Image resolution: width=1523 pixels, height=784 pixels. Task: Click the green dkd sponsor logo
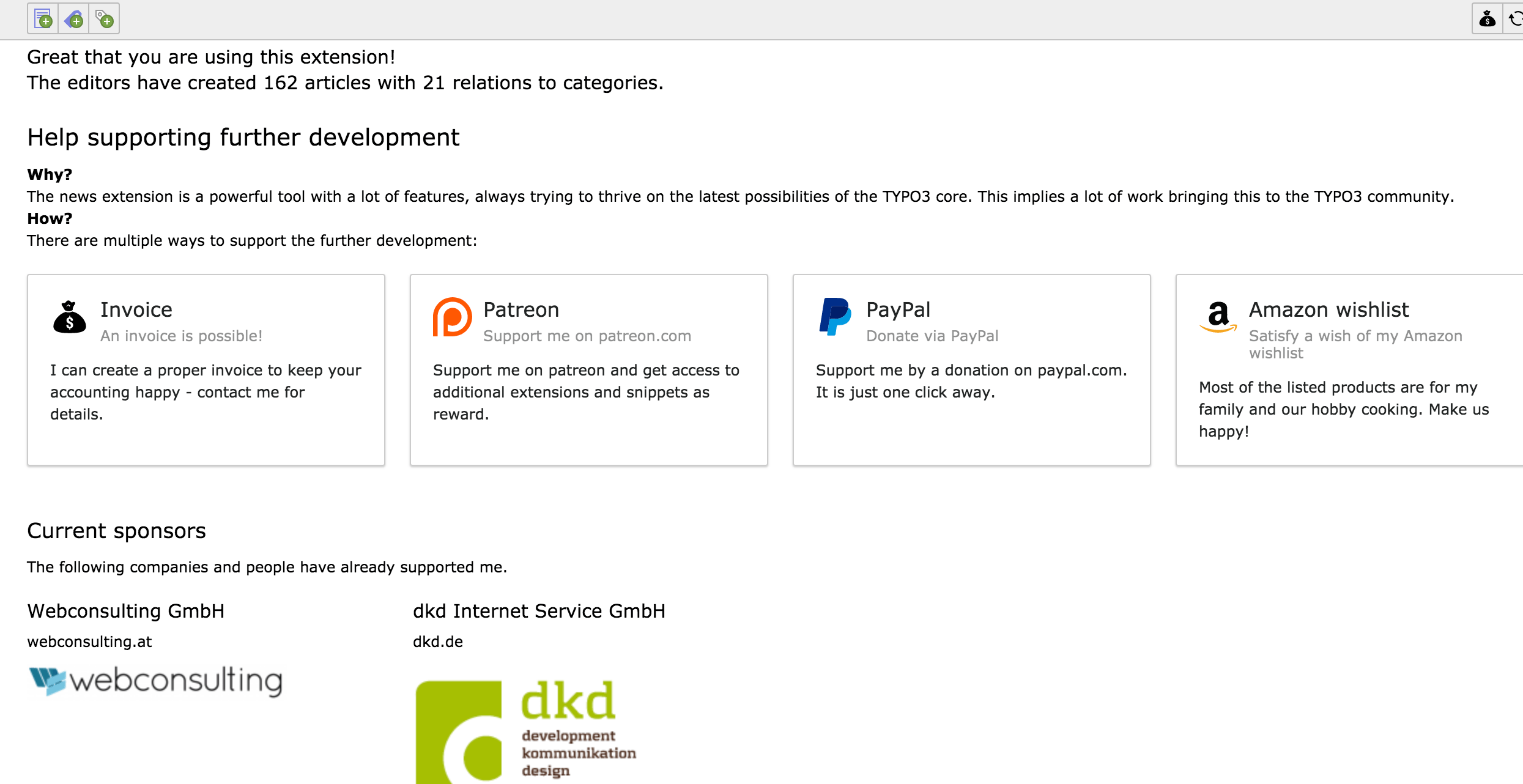point(526,731)
